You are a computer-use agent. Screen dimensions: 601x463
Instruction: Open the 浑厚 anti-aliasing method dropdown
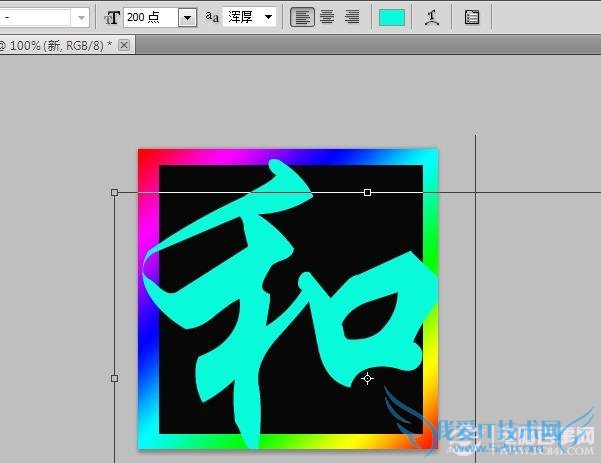click(267, 17)
